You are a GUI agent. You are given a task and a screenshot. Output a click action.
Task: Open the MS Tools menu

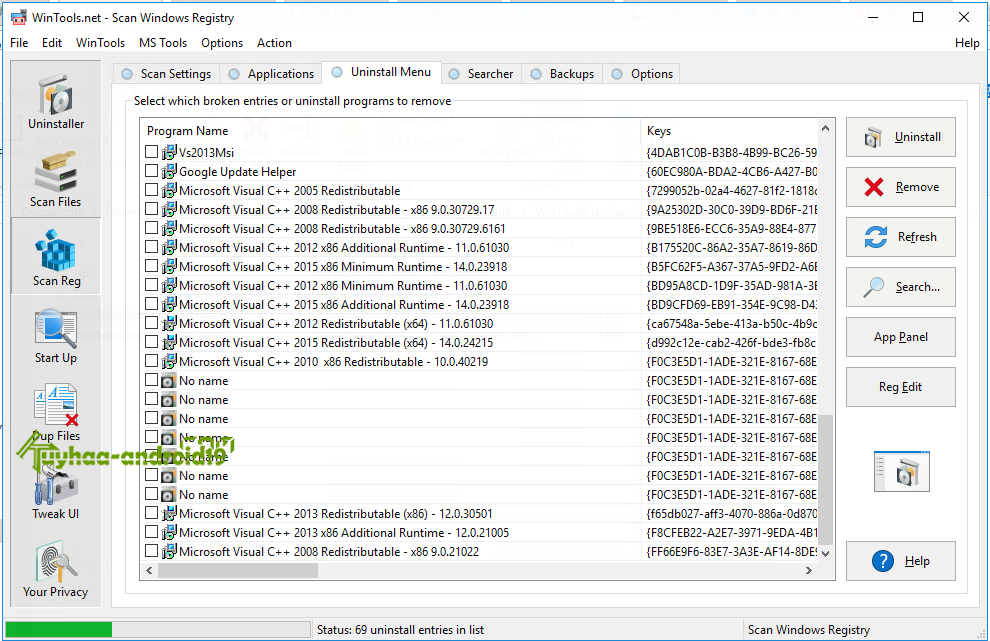tap(163, 43)
